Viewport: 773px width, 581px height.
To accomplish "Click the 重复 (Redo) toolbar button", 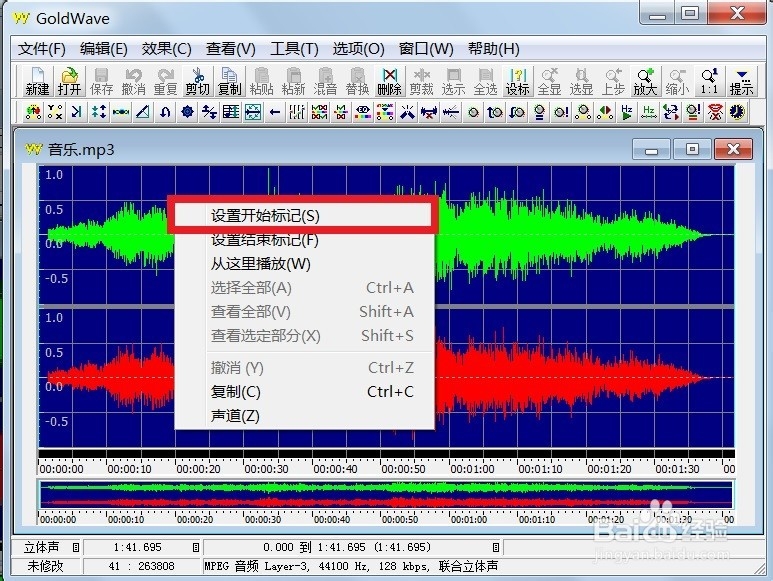I will coord(166,81).
